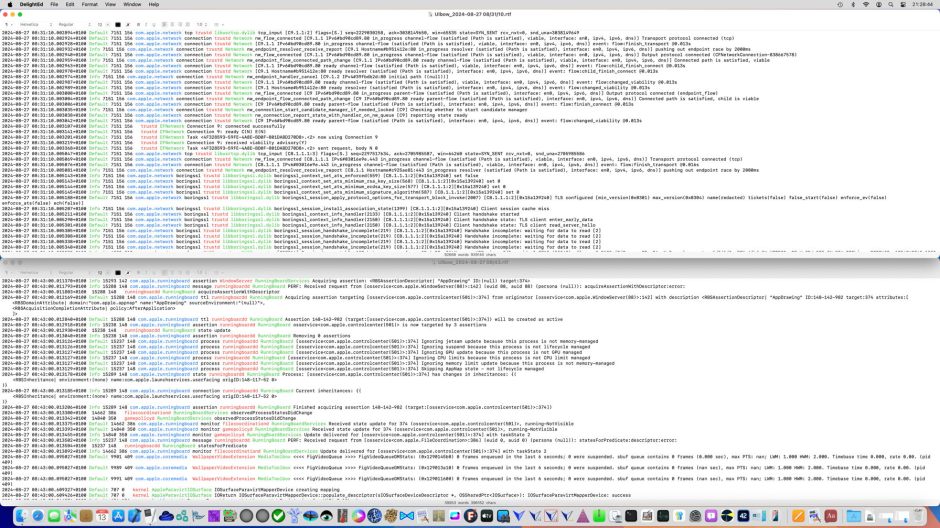Open the blue folder in the Dock
This screenshot has height=528, width=940.
(x=854, y=516)
